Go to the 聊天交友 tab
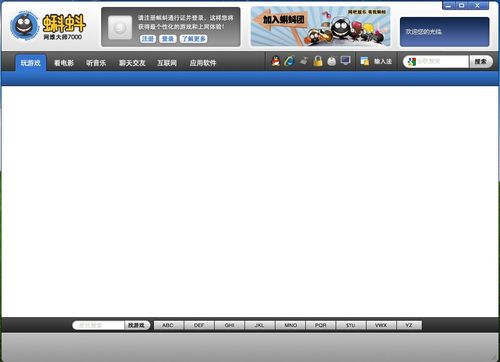Screen dimensions: 500x362 (132, 63)
